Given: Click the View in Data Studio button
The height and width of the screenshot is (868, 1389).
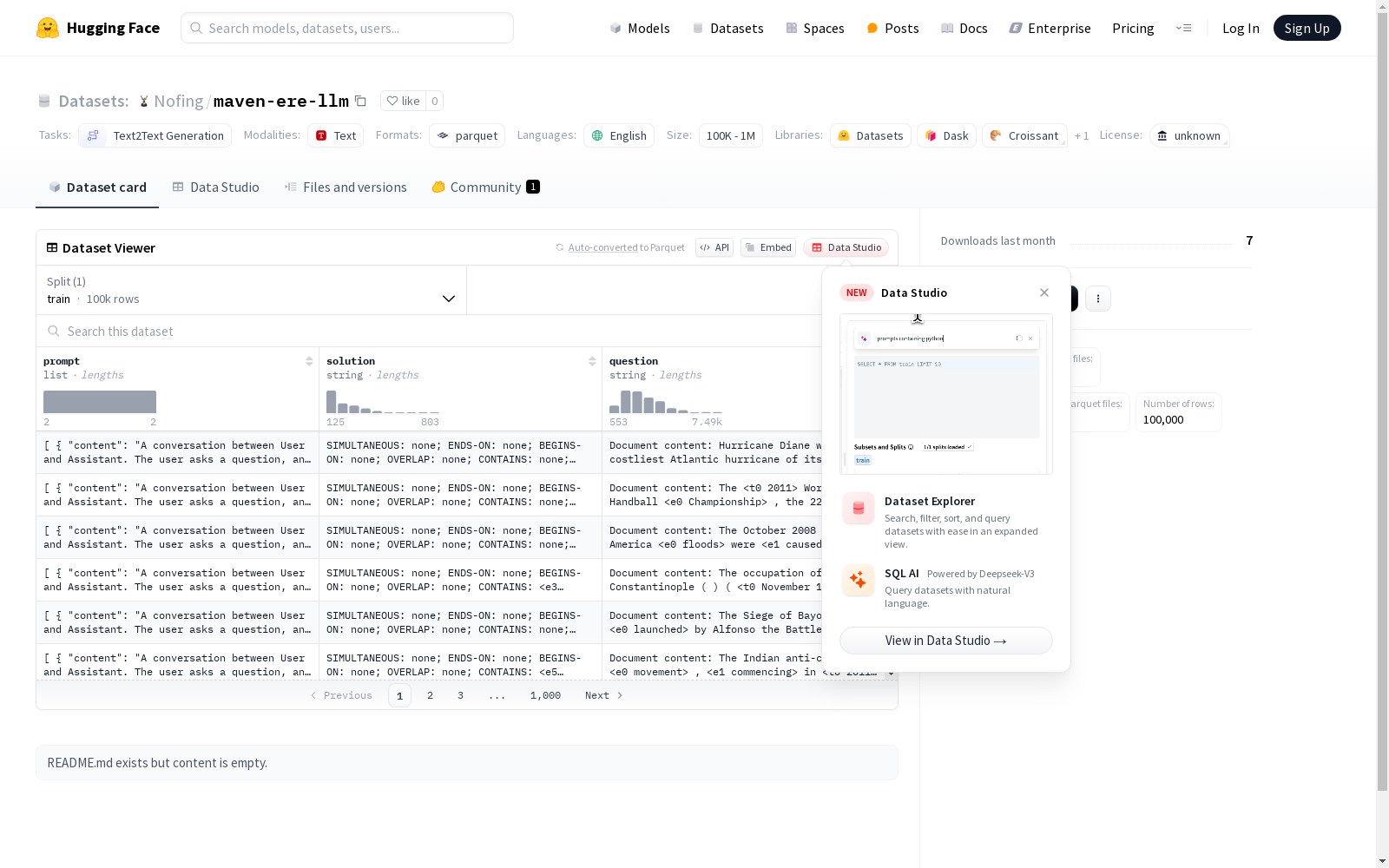Looking at the screenshot, I should 946,641.
